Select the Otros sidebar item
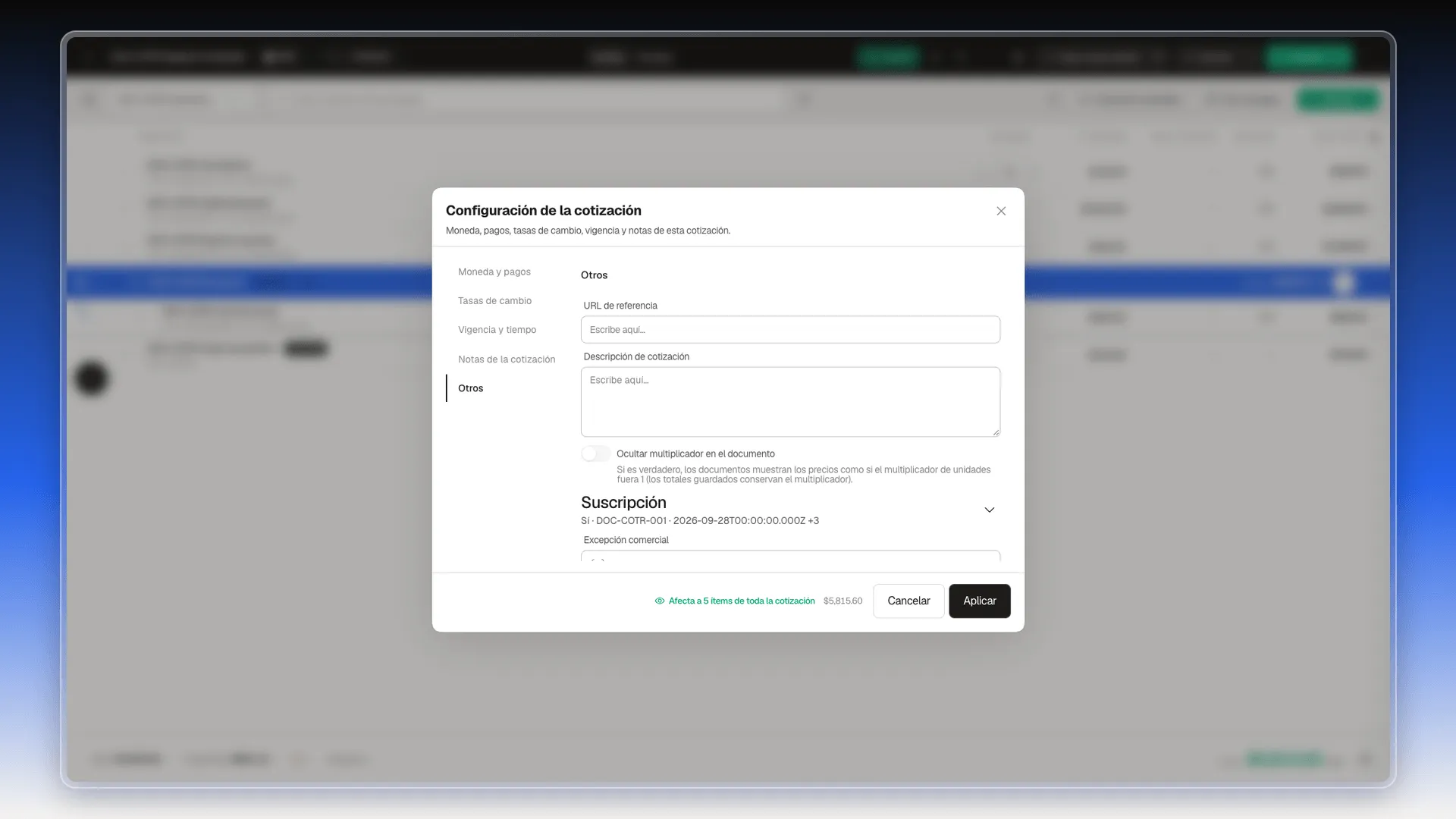The image size is (1456, 819). point(470,388)
